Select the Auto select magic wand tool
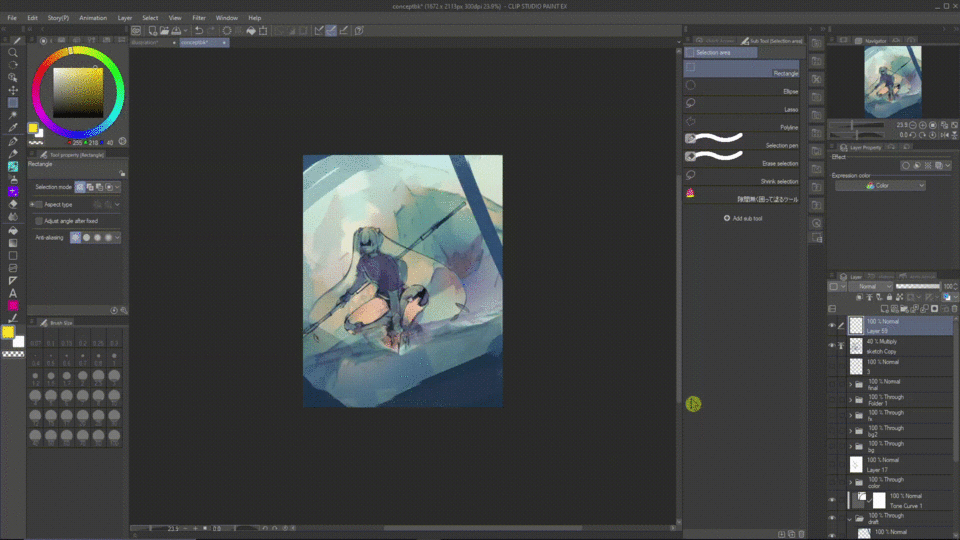This screenshot has height=540, width=960. [12, 115]
